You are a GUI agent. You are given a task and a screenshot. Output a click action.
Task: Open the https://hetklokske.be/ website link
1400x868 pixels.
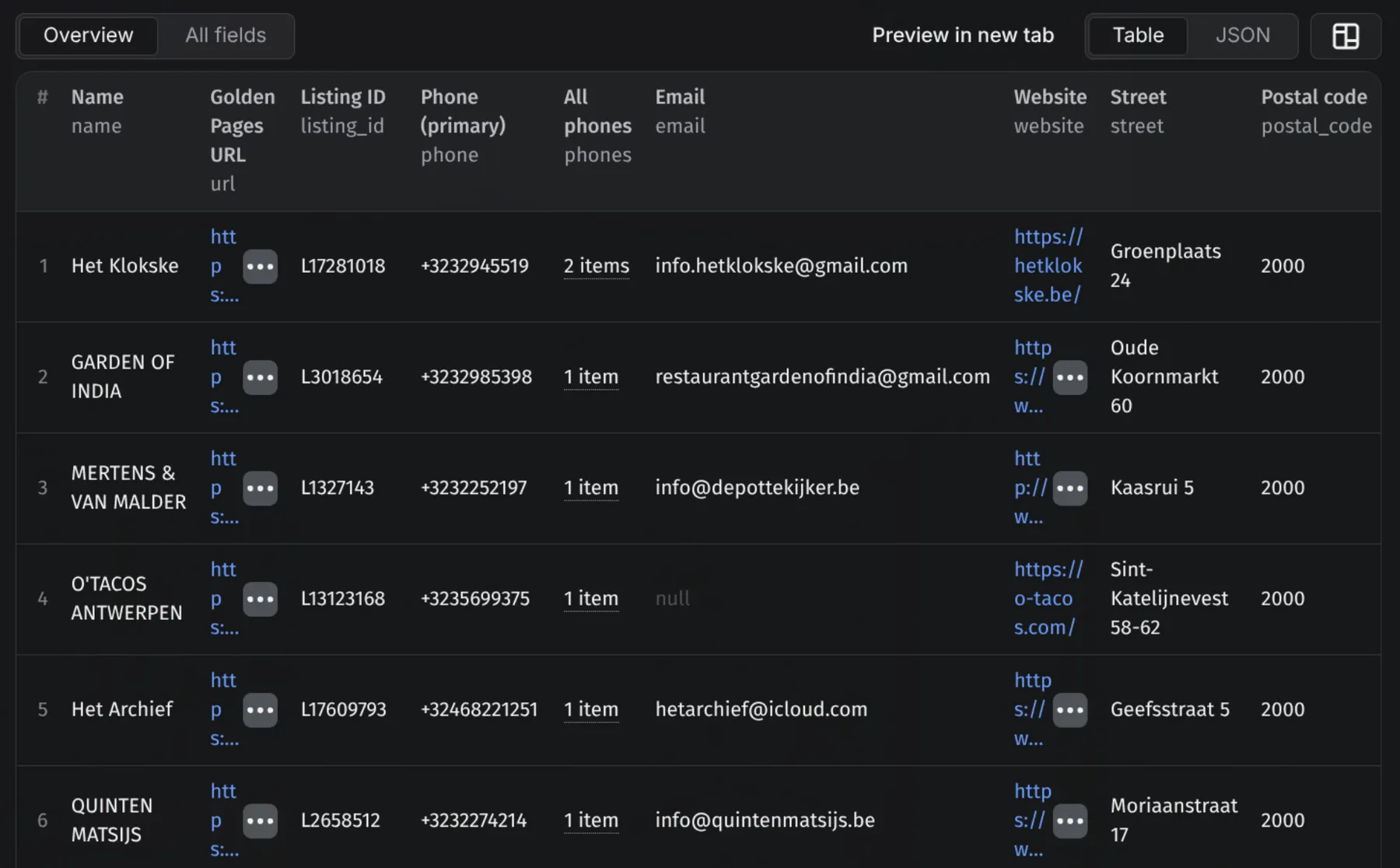click(1048, 266)
